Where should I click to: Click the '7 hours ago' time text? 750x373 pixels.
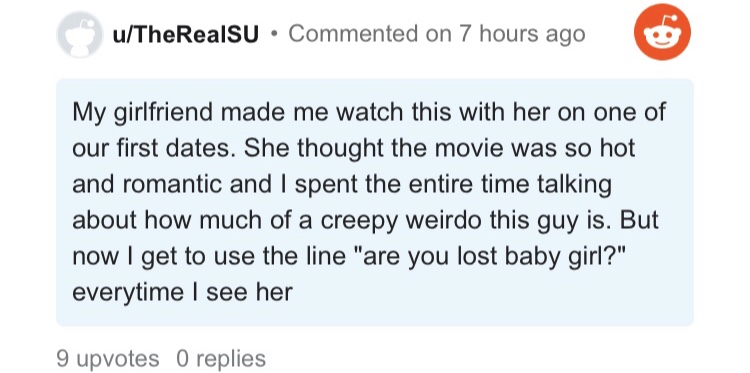(x=521, y=34)
